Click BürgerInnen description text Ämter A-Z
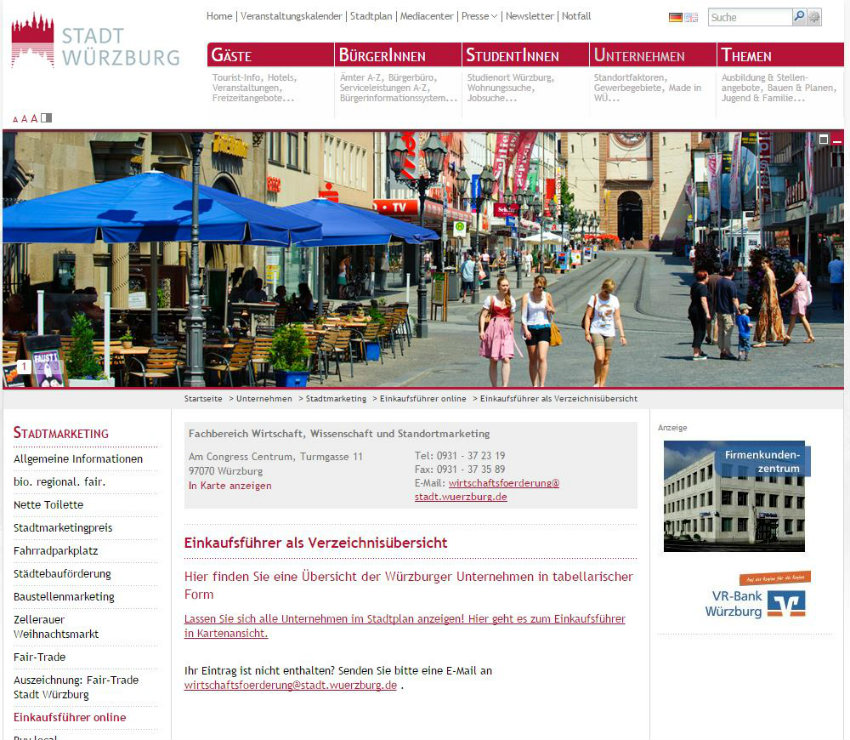Image resolution: width=850 pixels, height=740 pixels. [398, 88]
